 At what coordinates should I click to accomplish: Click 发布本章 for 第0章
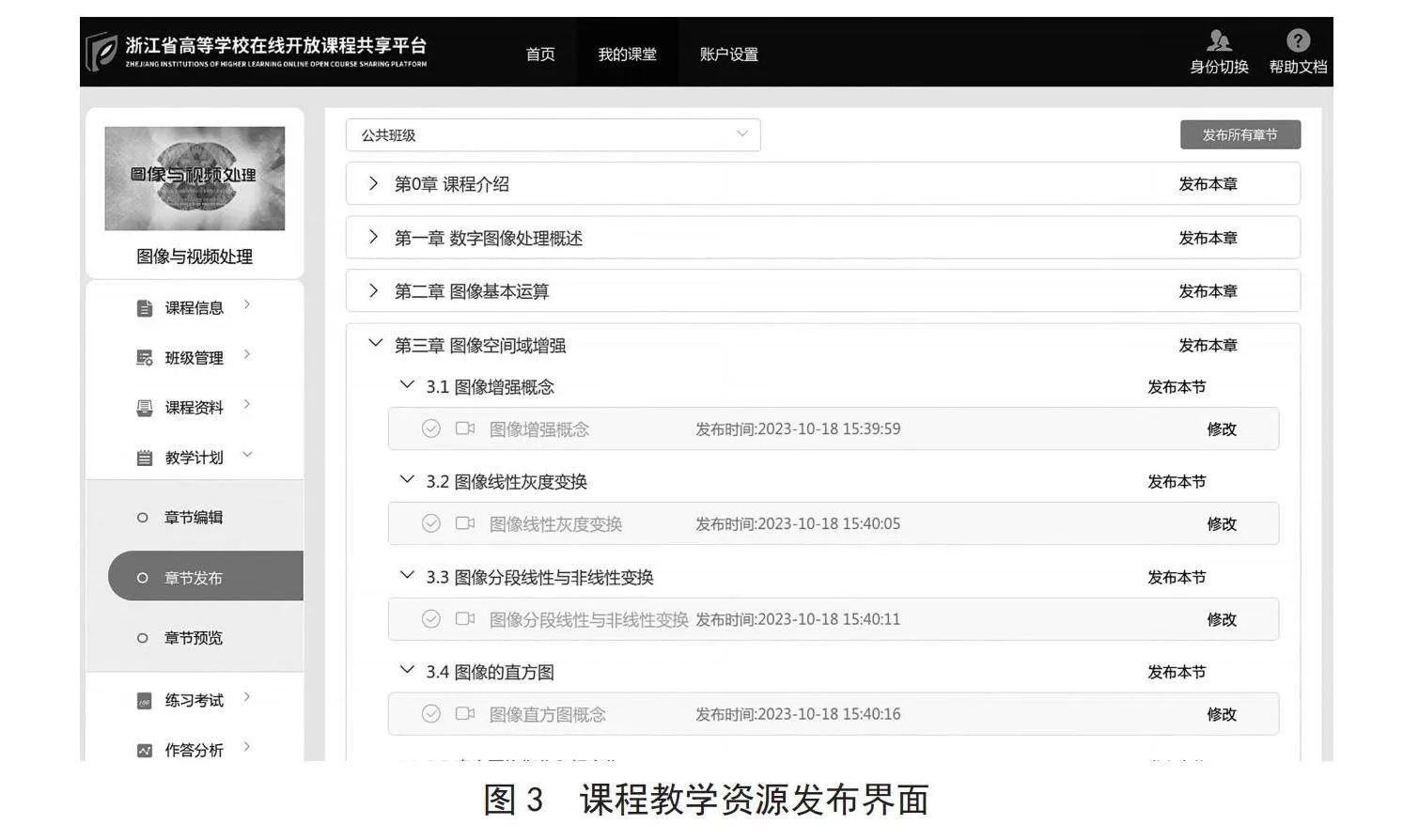1208,184
